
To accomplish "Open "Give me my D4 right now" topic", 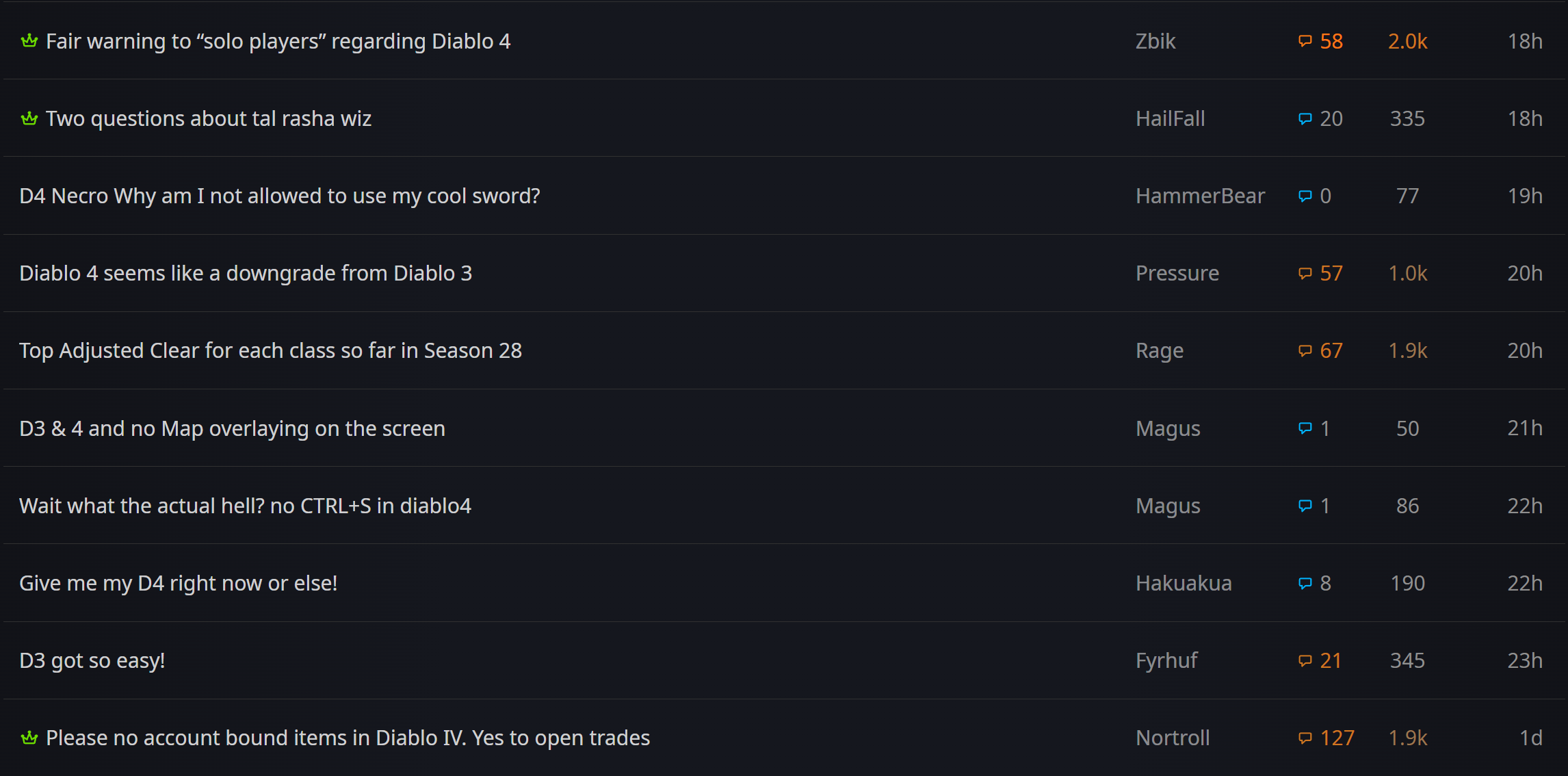I will tap(178, 583).
